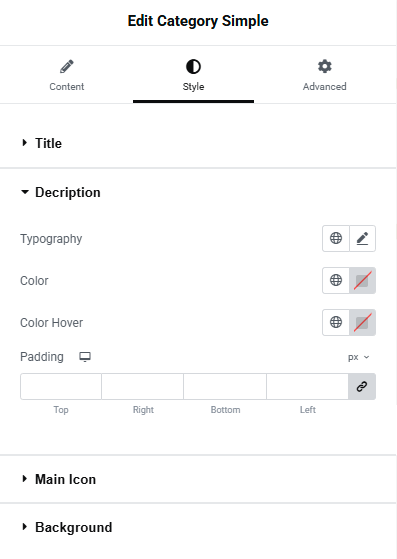397x559 pixels.
Task: Click the Left padding input field
Action: 308,386
